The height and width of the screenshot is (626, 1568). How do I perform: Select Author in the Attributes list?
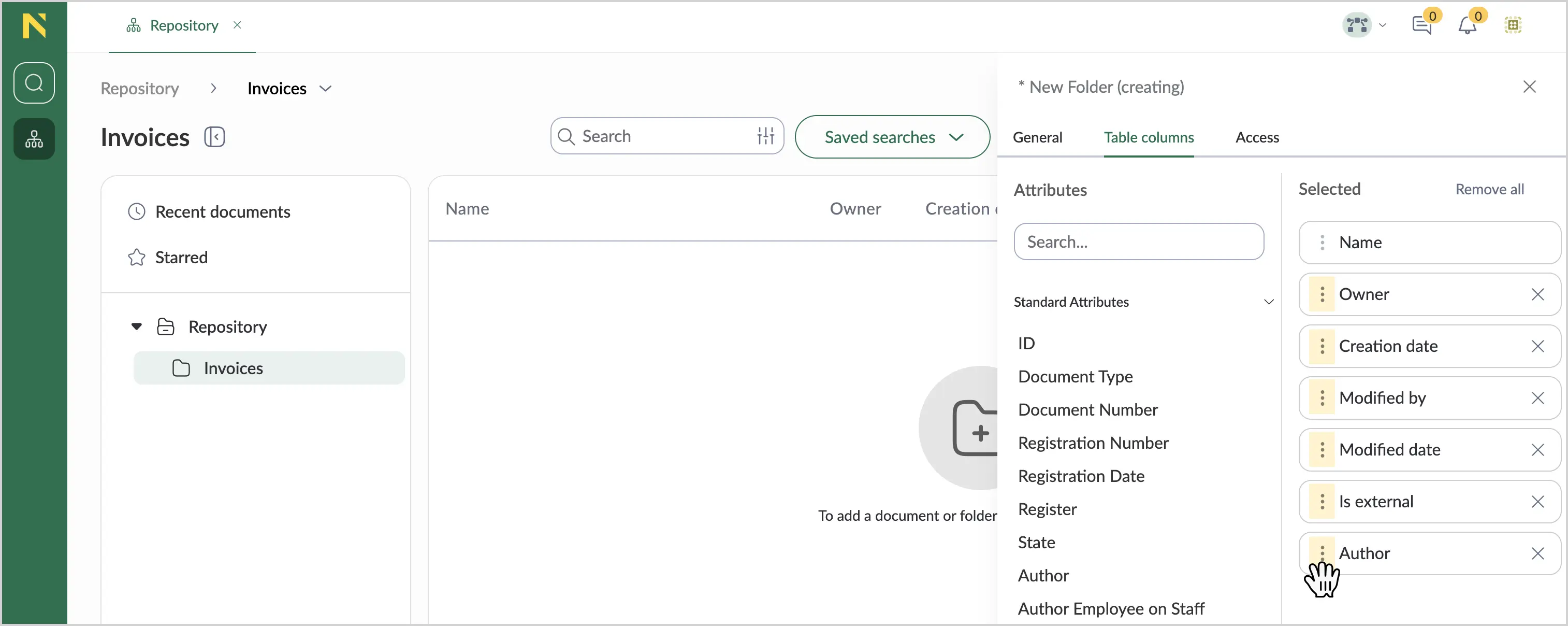pyautogui.click(x=1043, y=575)
